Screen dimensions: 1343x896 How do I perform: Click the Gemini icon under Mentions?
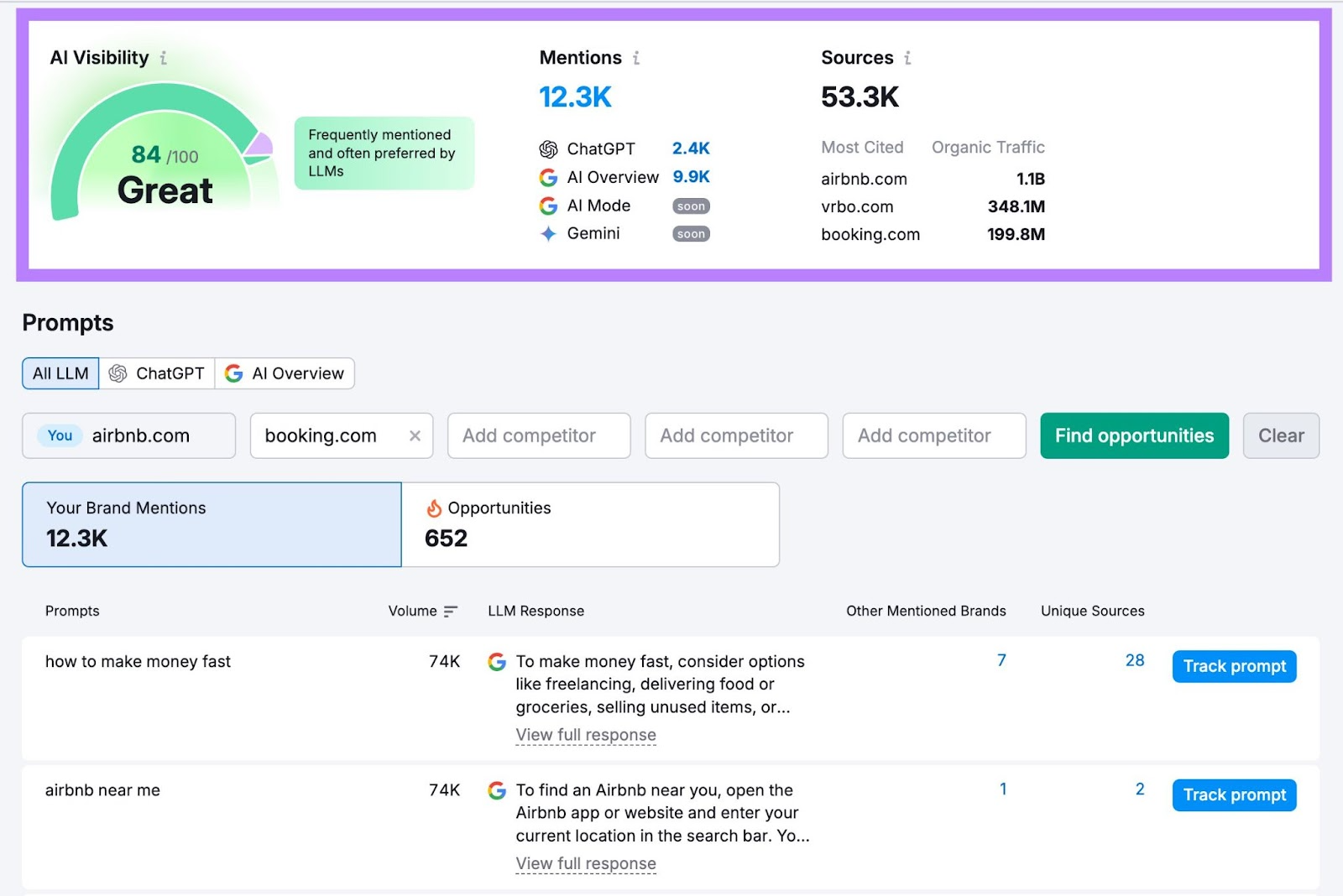point(548,234)
